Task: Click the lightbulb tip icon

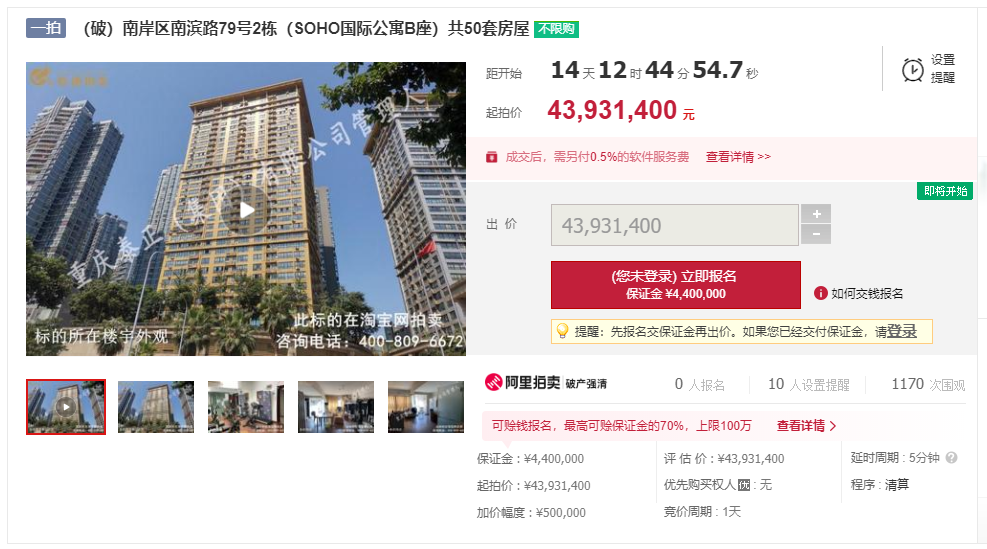Action: click(x=562, y=331)
